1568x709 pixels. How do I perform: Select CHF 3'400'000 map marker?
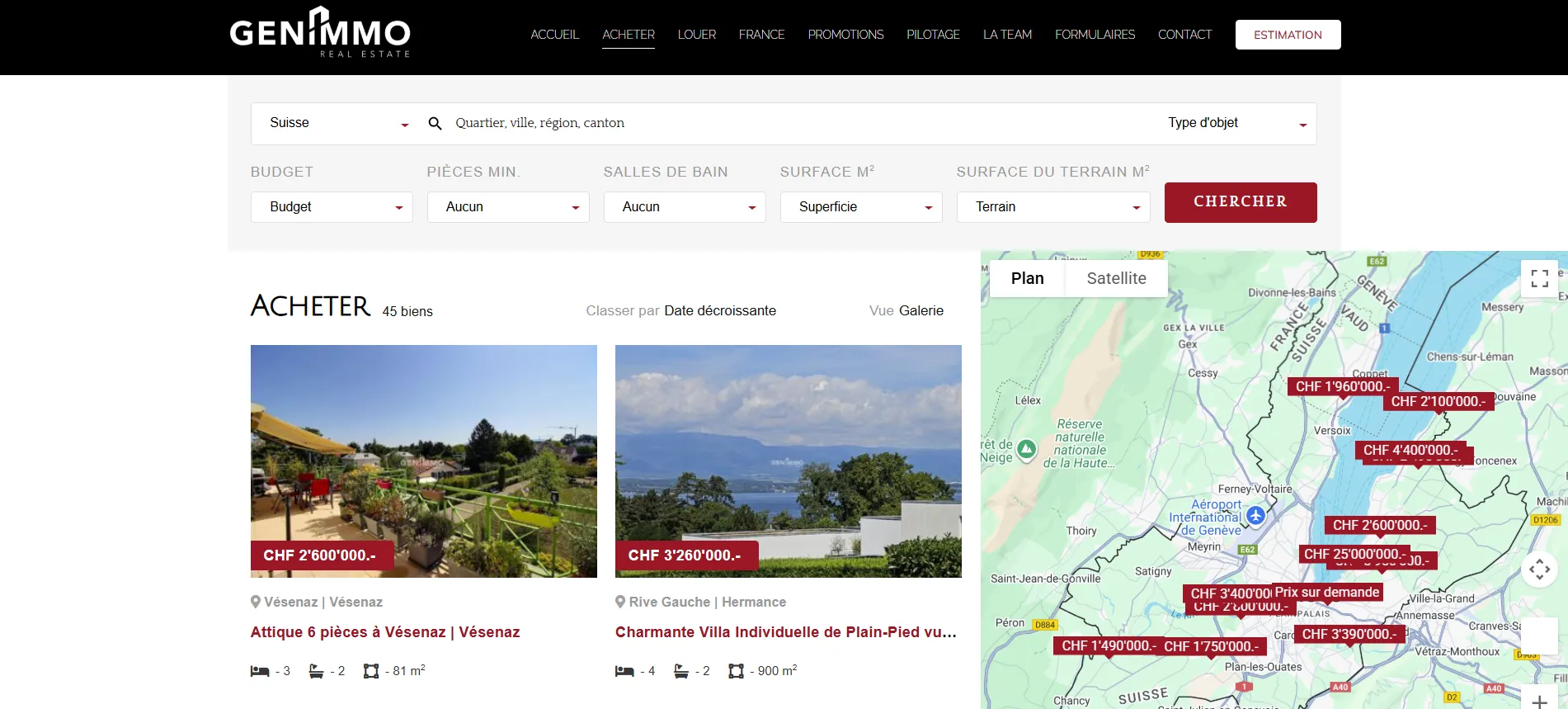point(1227,593)
